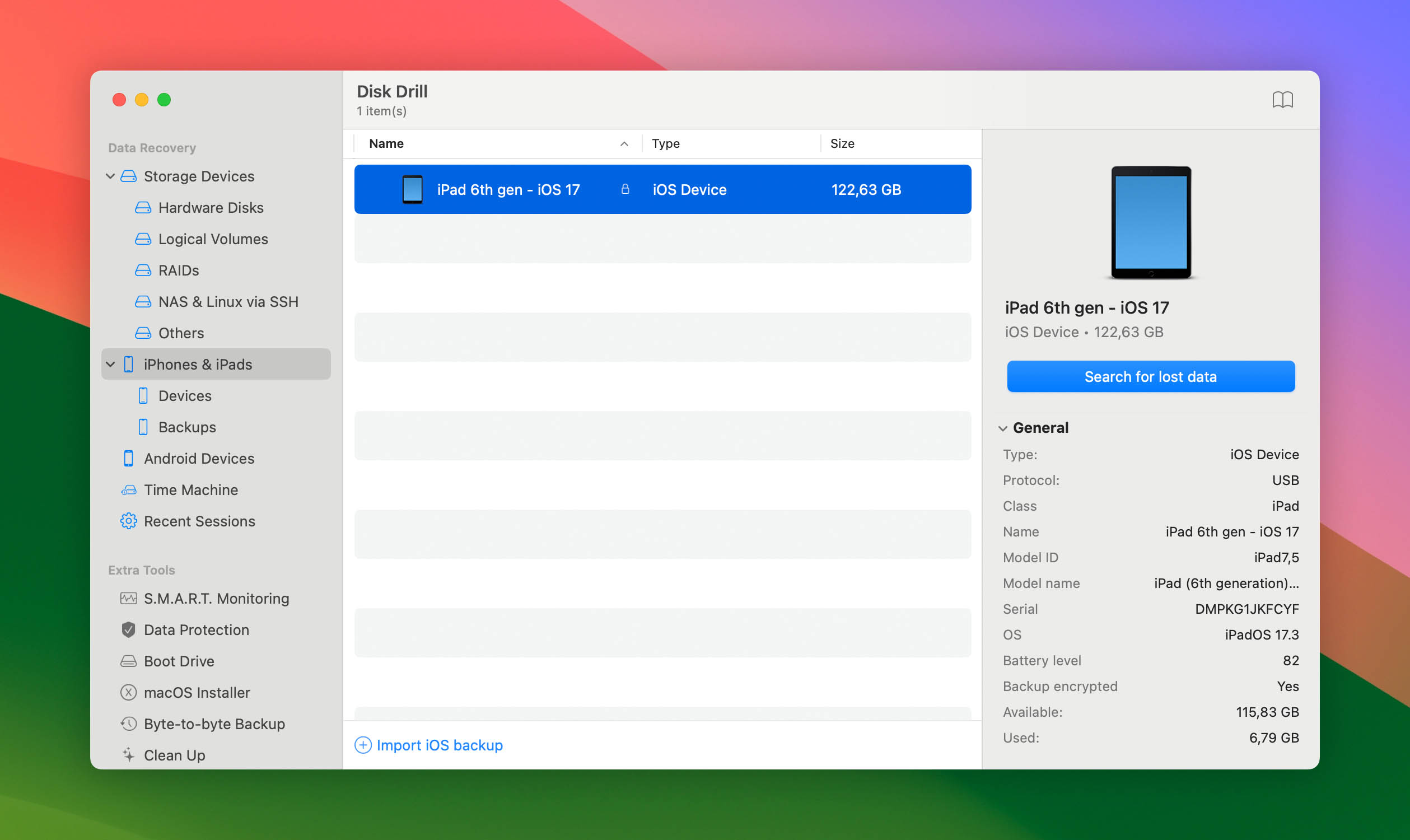Open Logical Volumes in the sidebar

(213, 239)
